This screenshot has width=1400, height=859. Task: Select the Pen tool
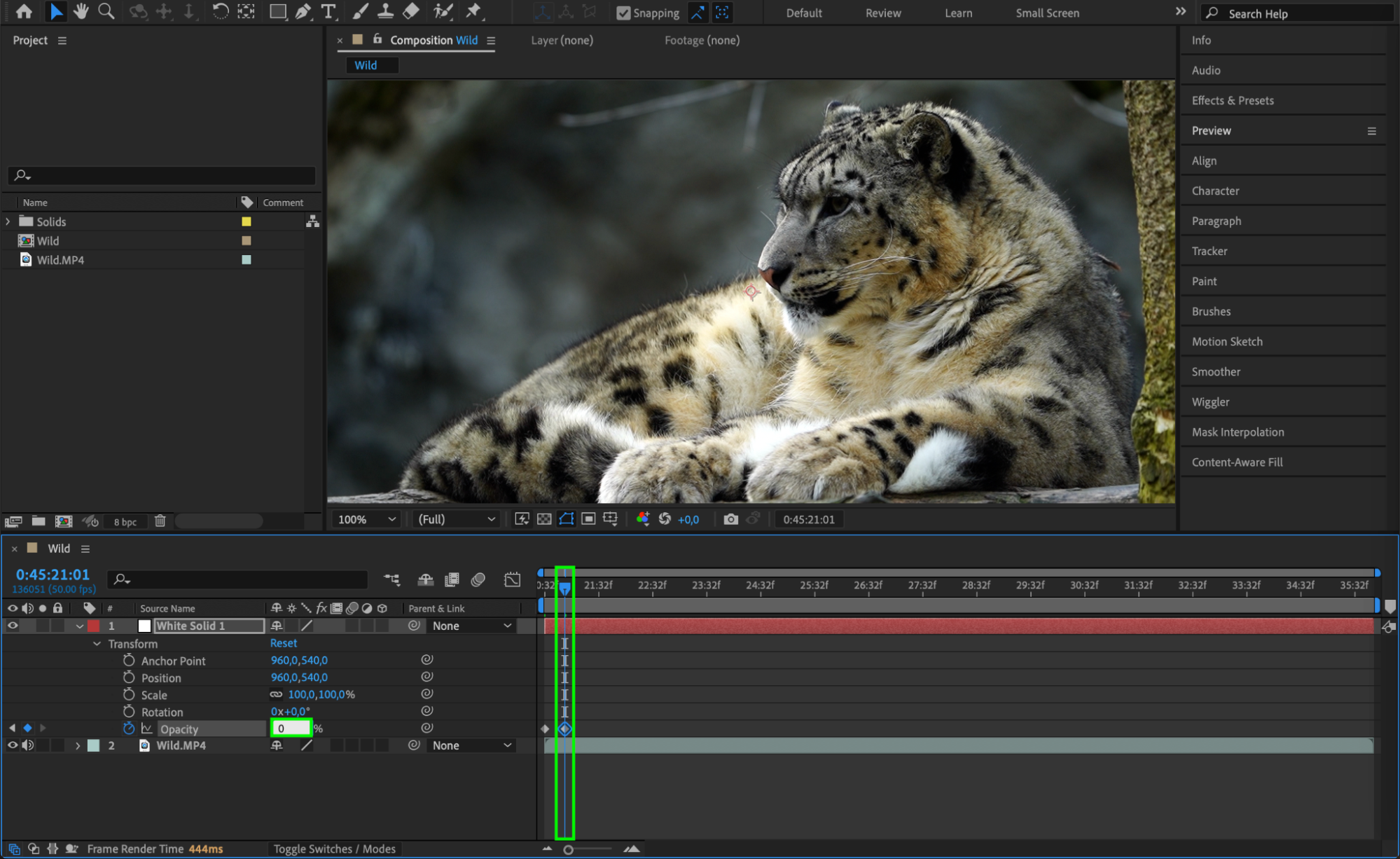(x=303, y=11)
